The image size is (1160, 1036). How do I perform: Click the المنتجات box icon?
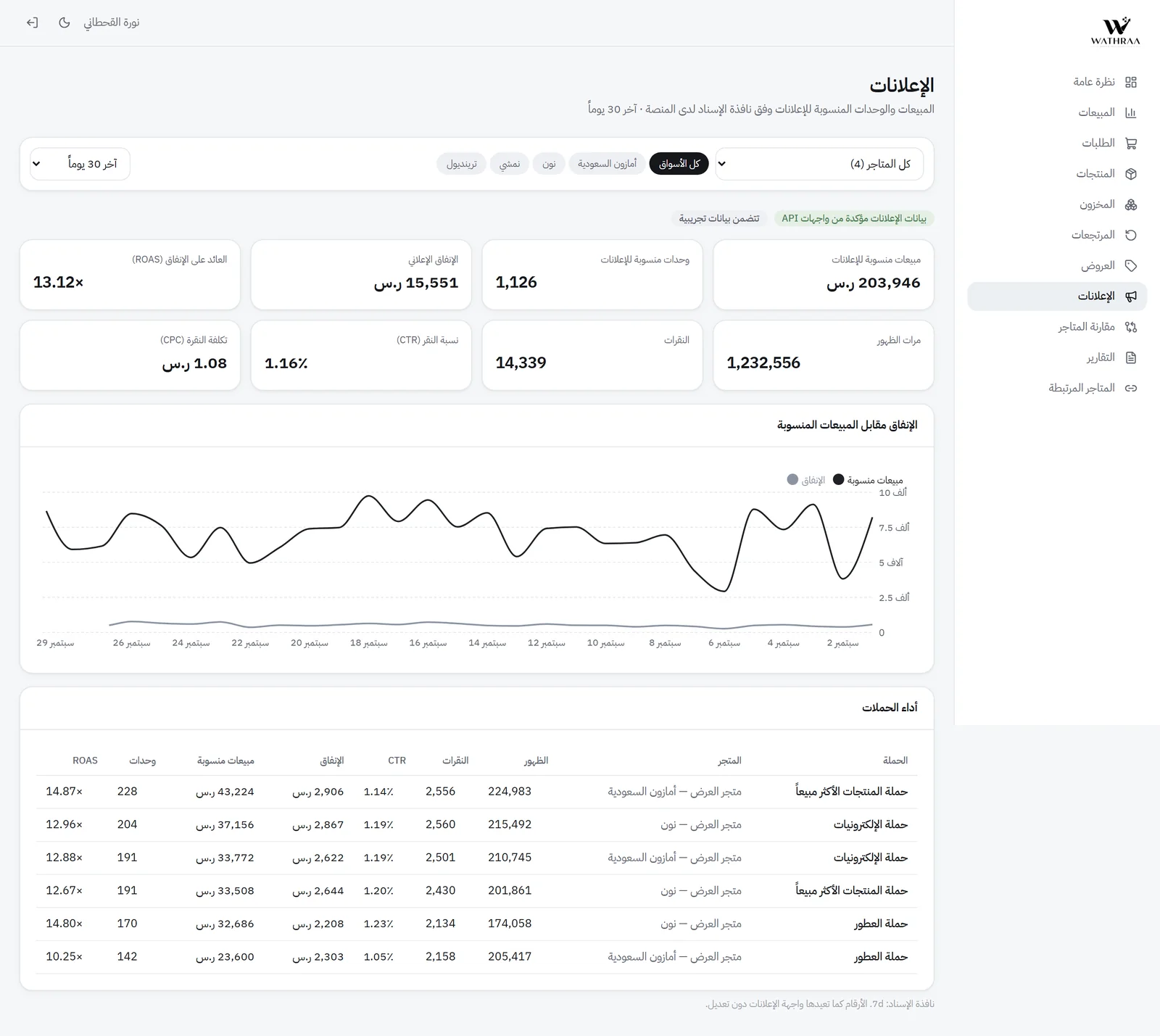click(1131, 174)
